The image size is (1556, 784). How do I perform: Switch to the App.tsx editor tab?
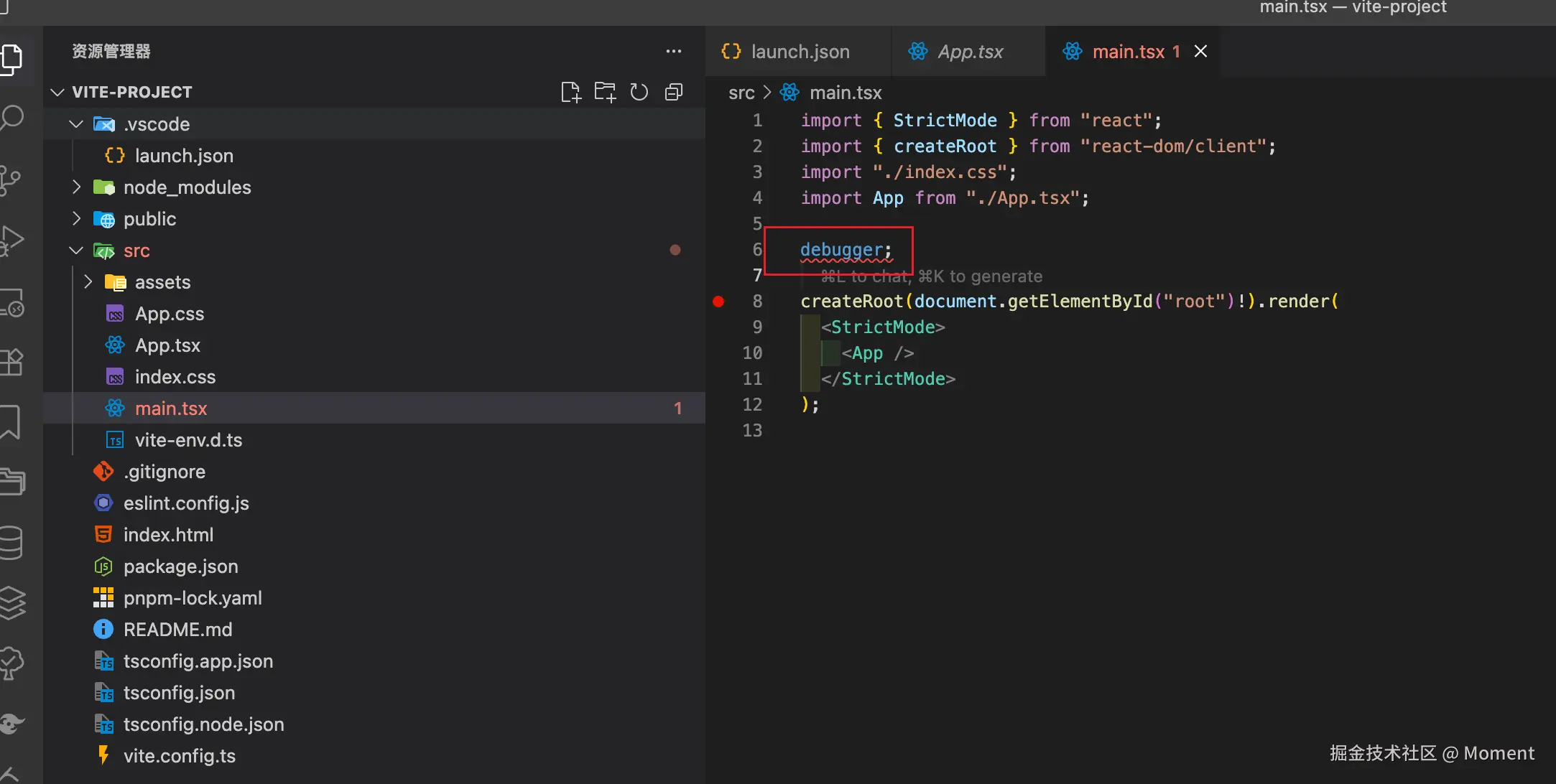pyautogui.click(x=969, y=52)
